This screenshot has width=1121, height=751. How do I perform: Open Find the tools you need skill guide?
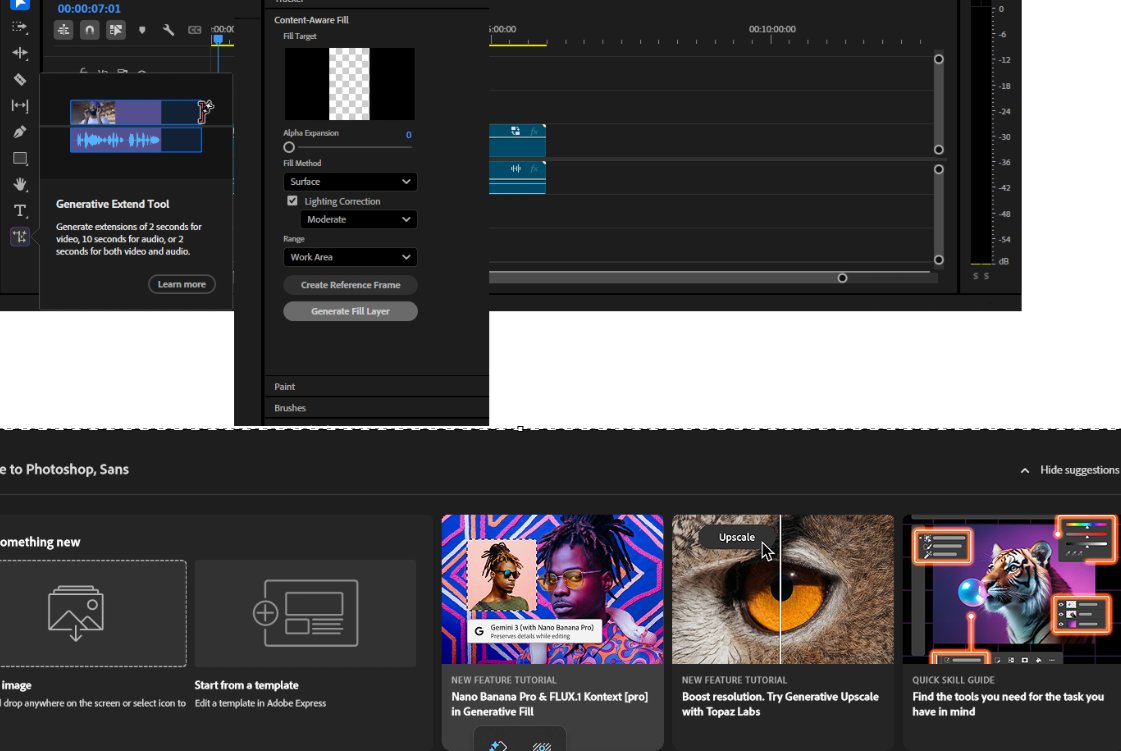1008,704
